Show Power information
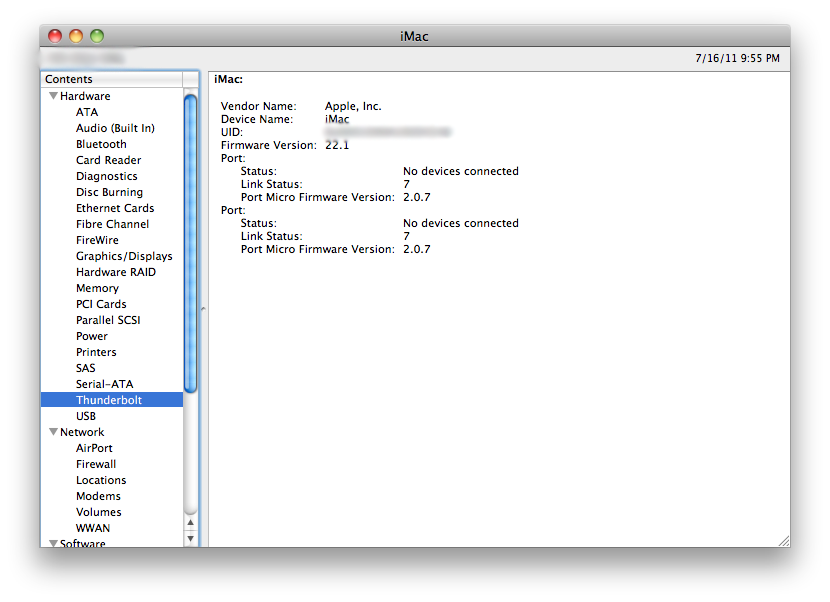The height and width of the screenshot is (602, 830). (92, 336)
